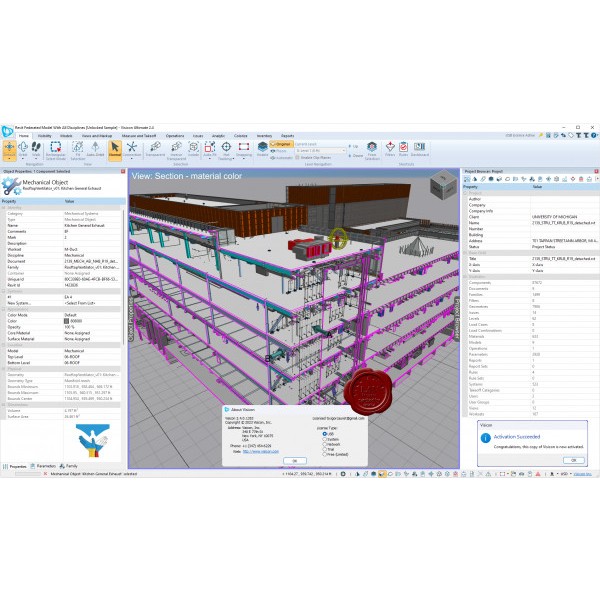The image size is (600, 600).
Task: Click the Visicon Inc. status bar link
Action: click(x=583, y=474)
